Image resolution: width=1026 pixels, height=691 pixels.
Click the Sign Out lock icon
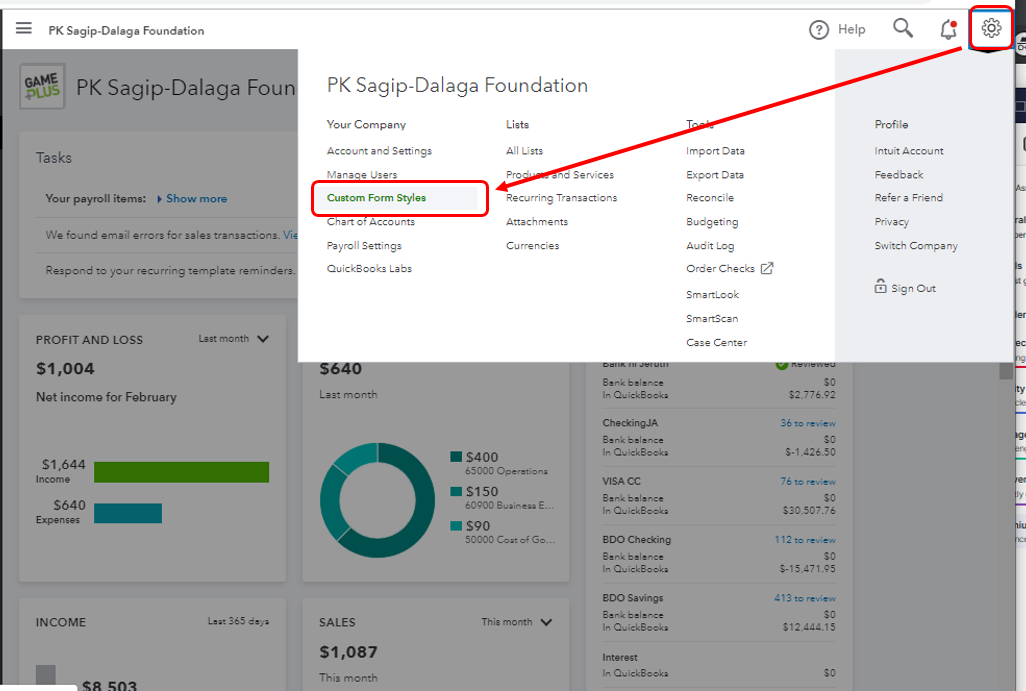pyautogui.click(x=880, y=287)
